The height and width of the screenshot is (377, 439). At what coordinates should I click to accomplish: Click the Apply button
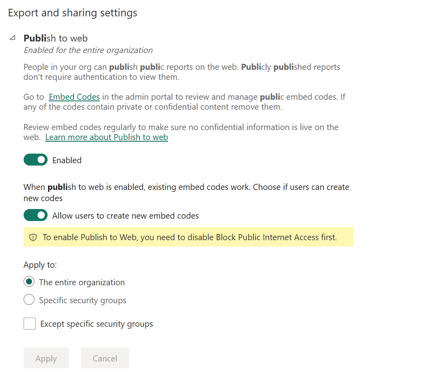coord(46,358)
